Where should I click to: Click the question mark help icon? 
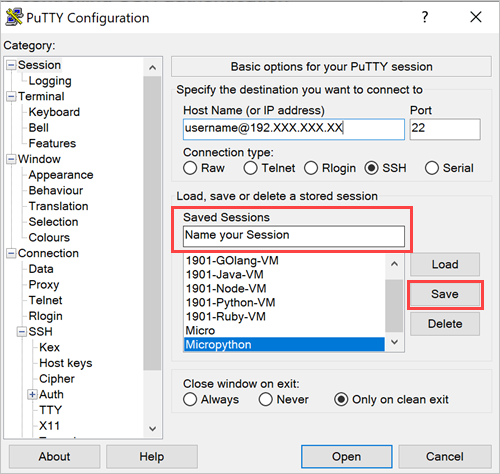[x=425, y=17]
